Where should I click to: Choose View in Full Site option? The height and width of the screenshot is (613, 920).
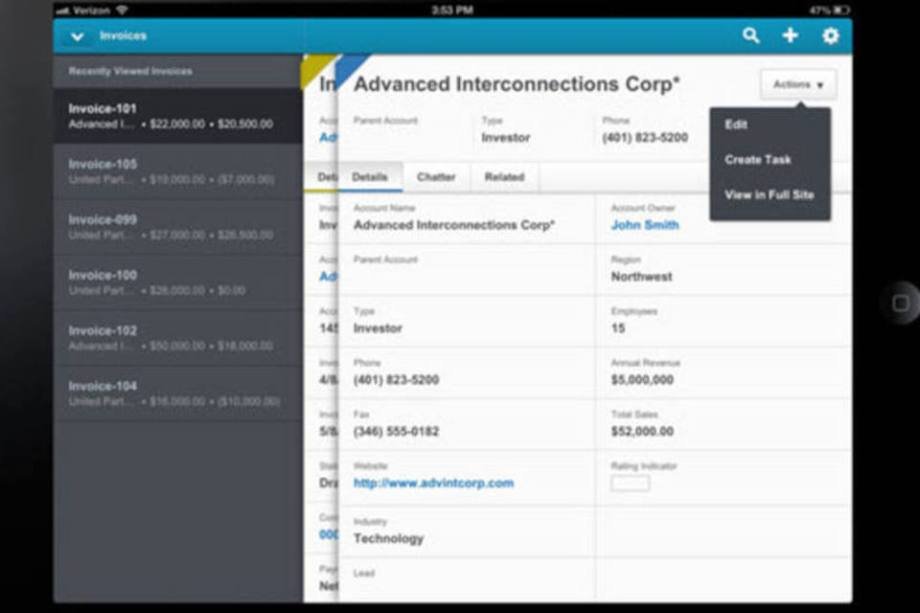(769, 195)
